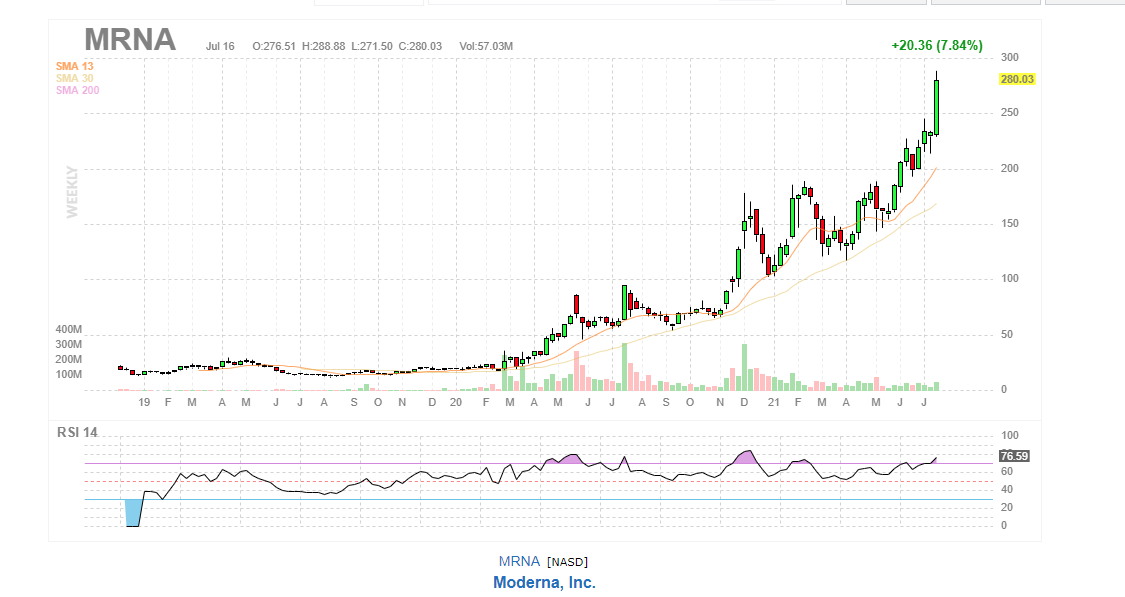Select the SMA 30 legend label

(x=74, y=78)
